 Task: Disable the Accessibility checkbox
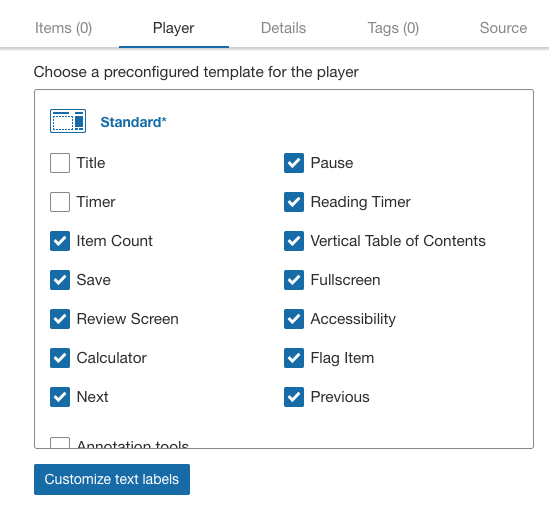294,319
